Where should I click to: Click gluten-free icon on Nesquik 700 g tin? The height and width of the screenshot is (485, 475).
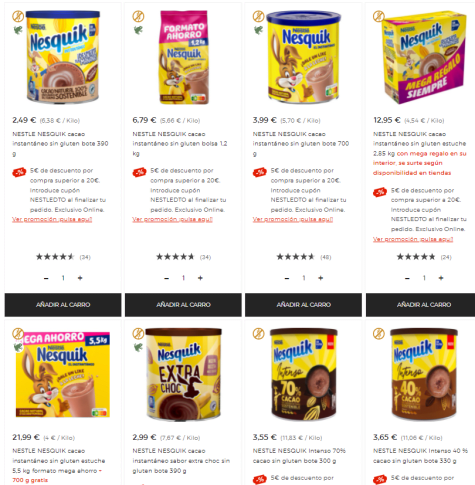coord(258,16)
